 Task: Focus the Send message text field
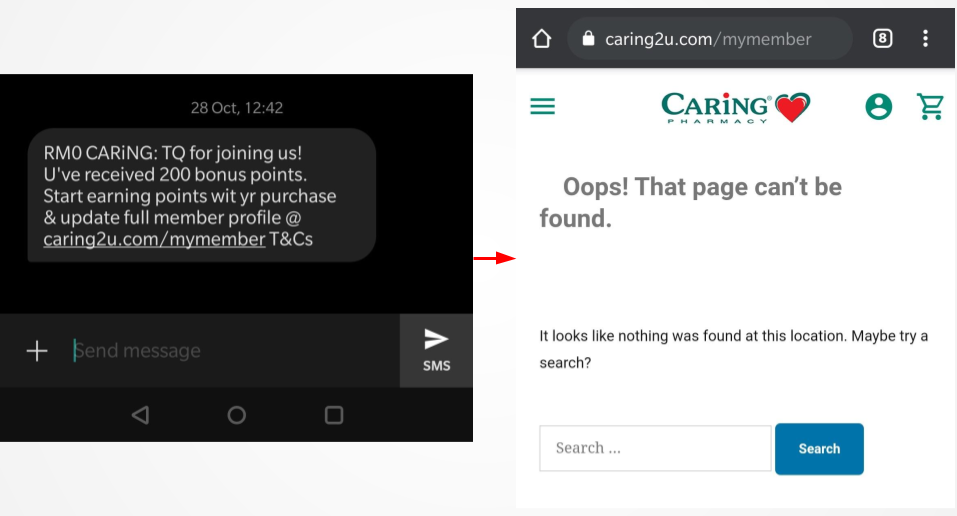[x=235, y=351]
